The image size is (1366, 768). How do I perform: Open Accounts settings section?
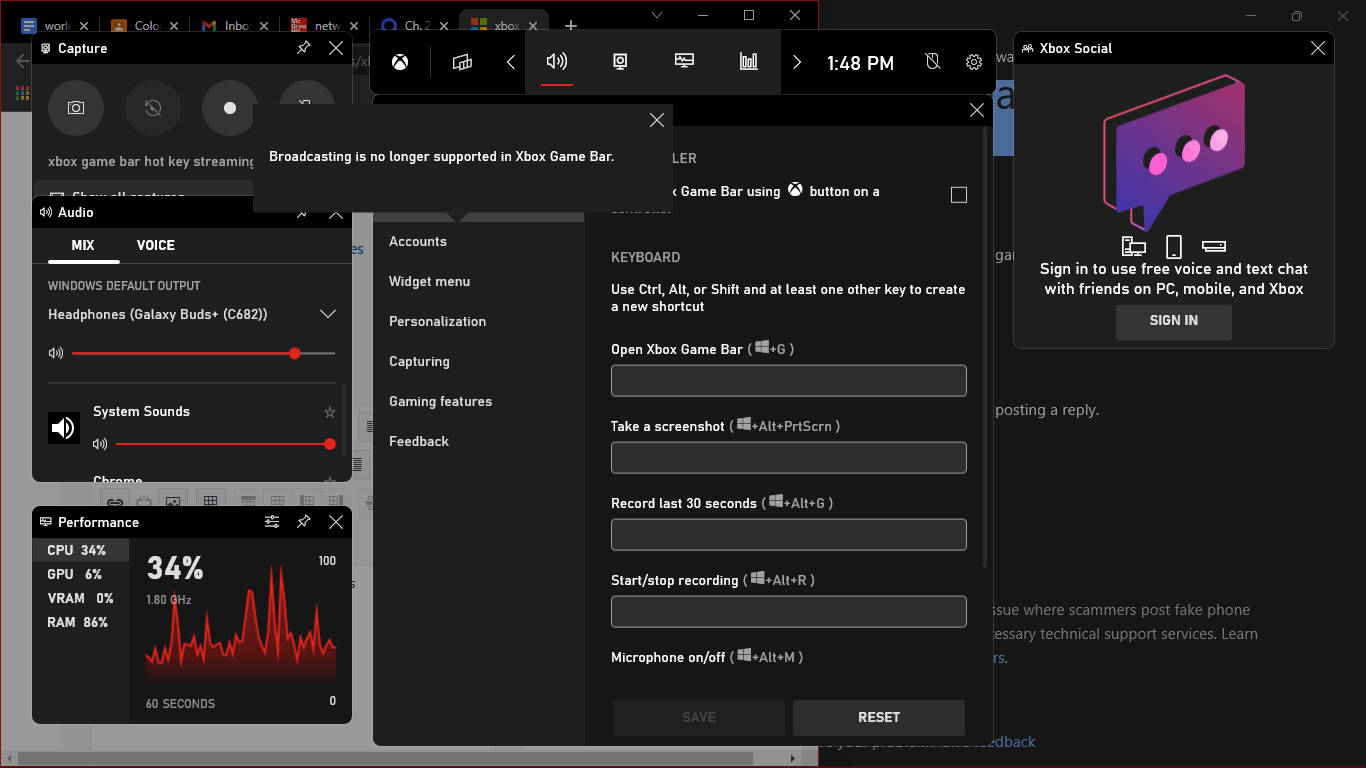tap(479, 241)
